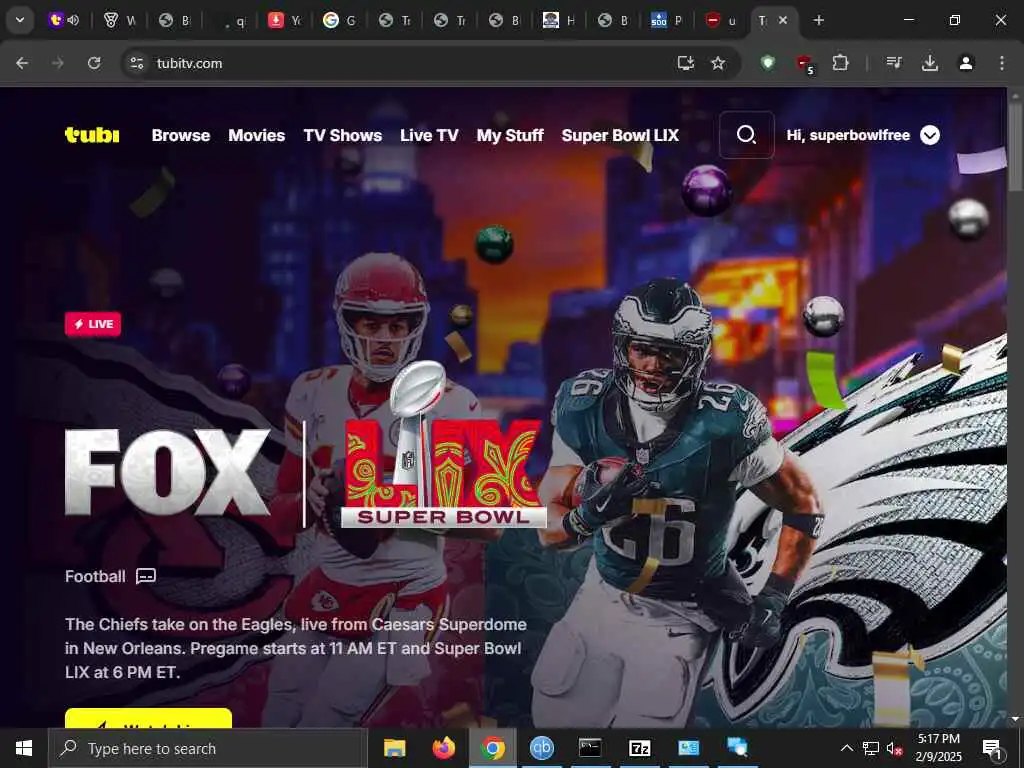This screenshot has height=768, width=1024.
Task: Open the green shield extension
Action: [768, 63]
